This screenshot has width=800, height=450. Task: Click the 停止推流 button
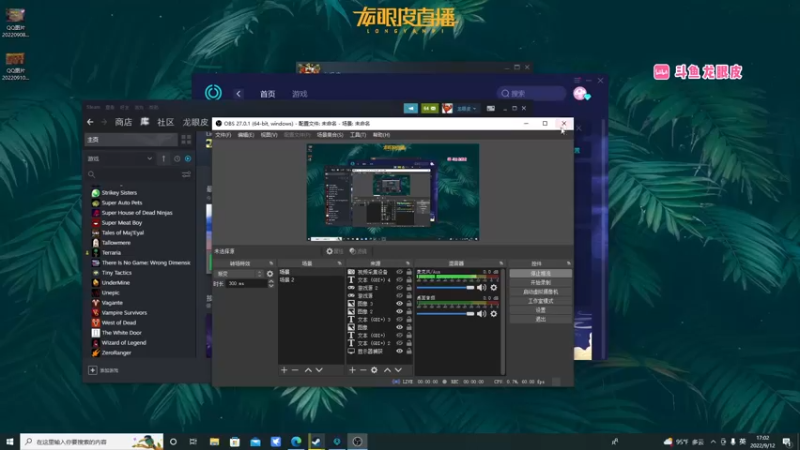tap(540, 273)
